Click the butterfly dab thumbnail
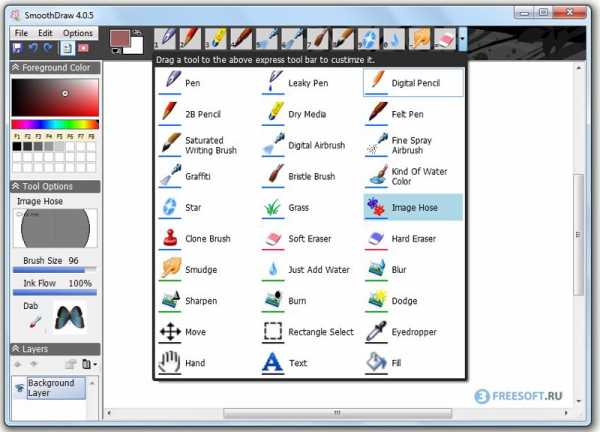The width and height of the screenshot is (600, 432). point(70,317)
